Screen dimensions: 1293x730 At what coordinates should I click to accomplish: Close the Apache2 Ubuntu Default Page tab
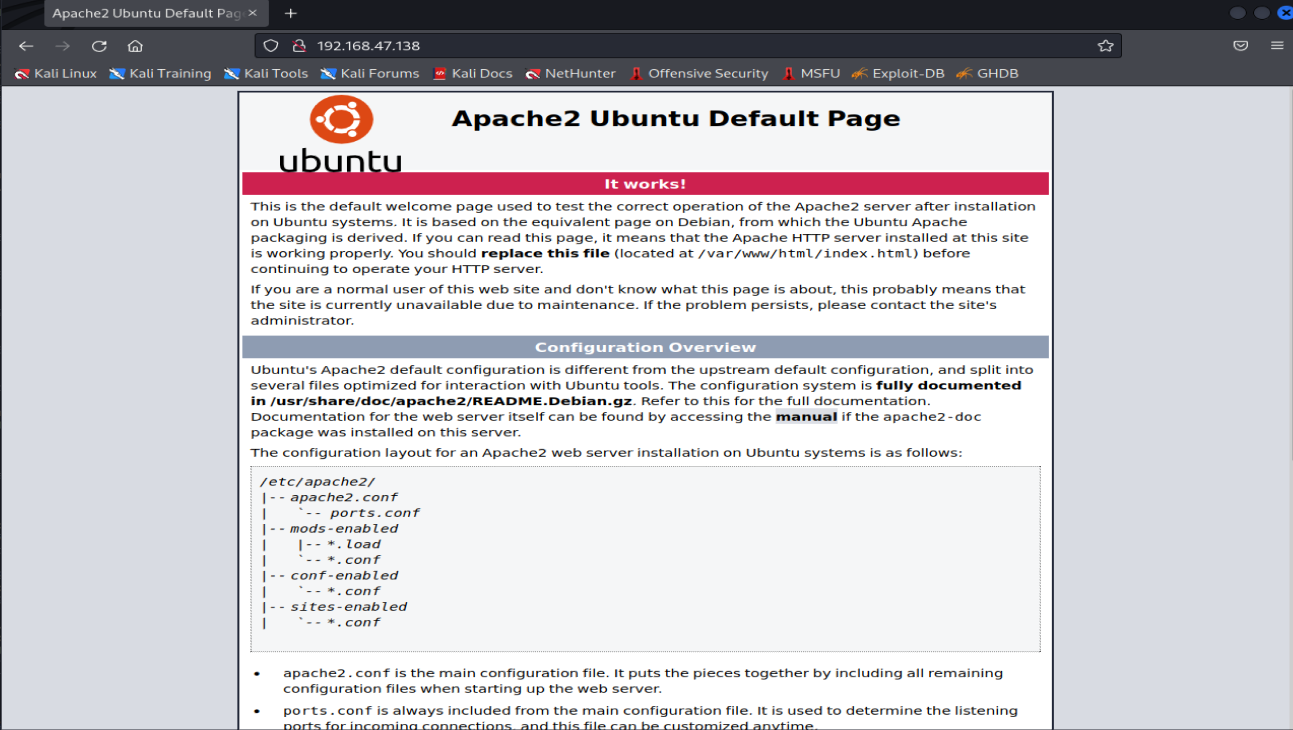pos(253,14)
